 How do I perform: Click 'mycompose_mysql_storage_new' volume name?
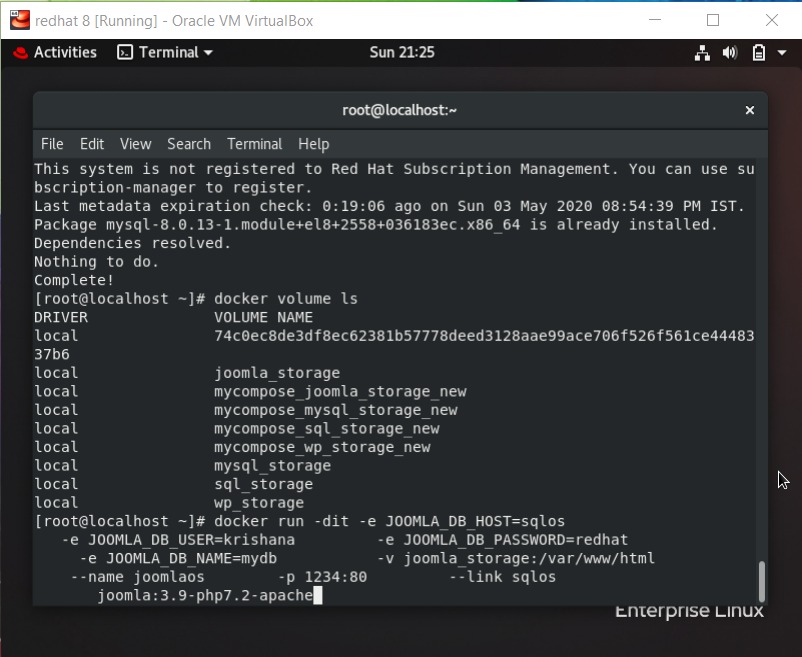tap(336, 410)
